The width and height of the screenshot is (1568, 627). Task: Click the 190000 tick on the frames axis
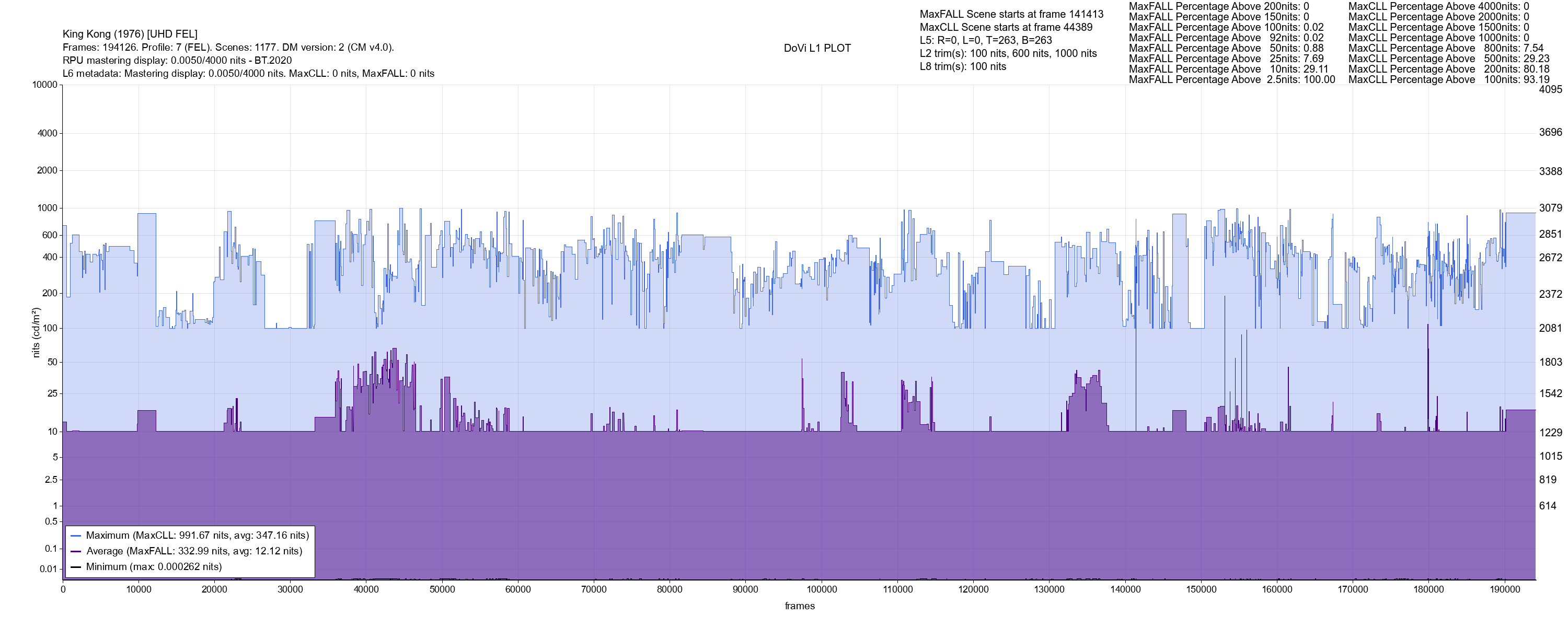(x=1504, y=589)
